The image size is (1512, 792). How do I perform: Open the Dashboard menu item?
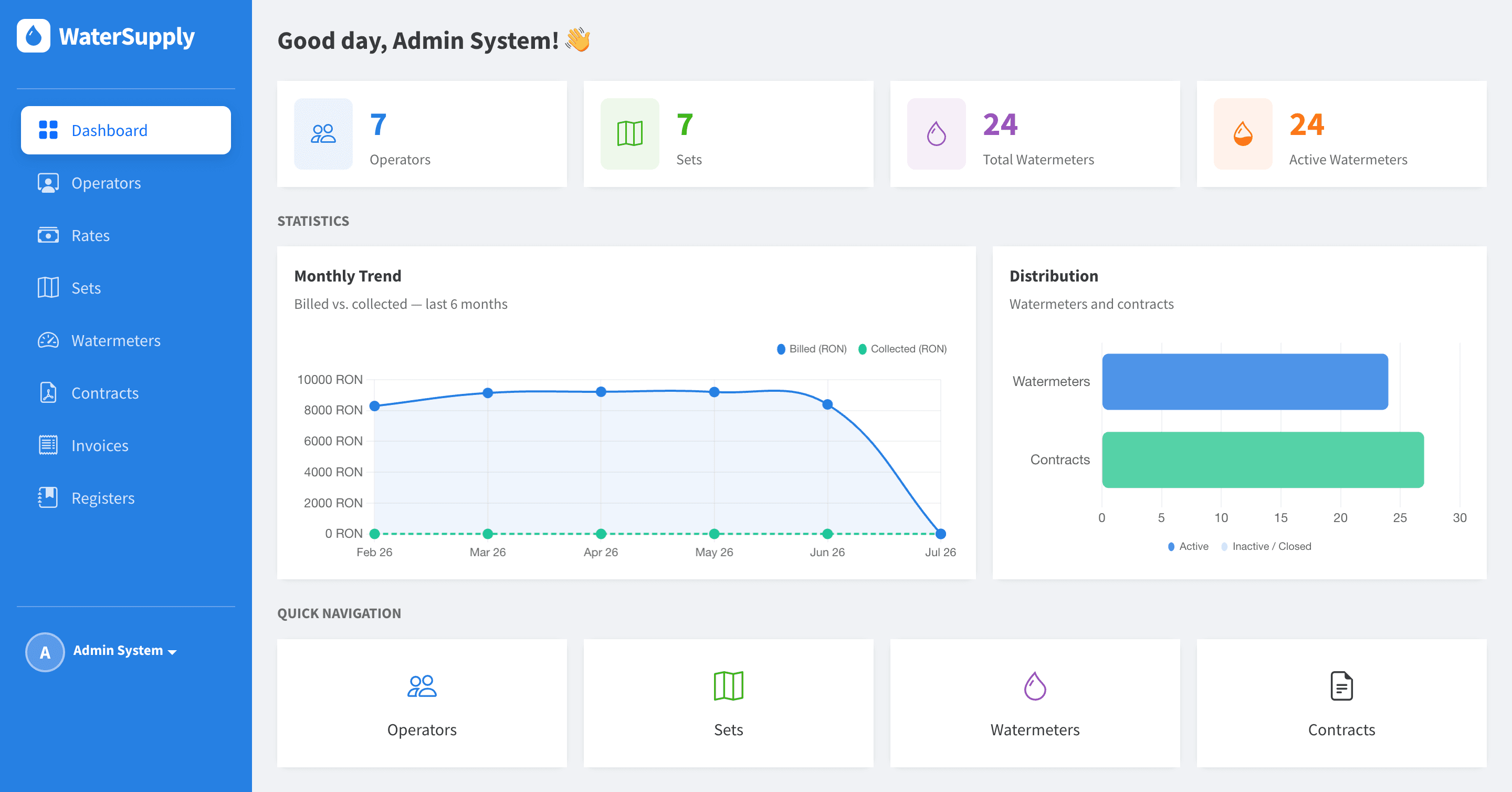tap(125, 130)
